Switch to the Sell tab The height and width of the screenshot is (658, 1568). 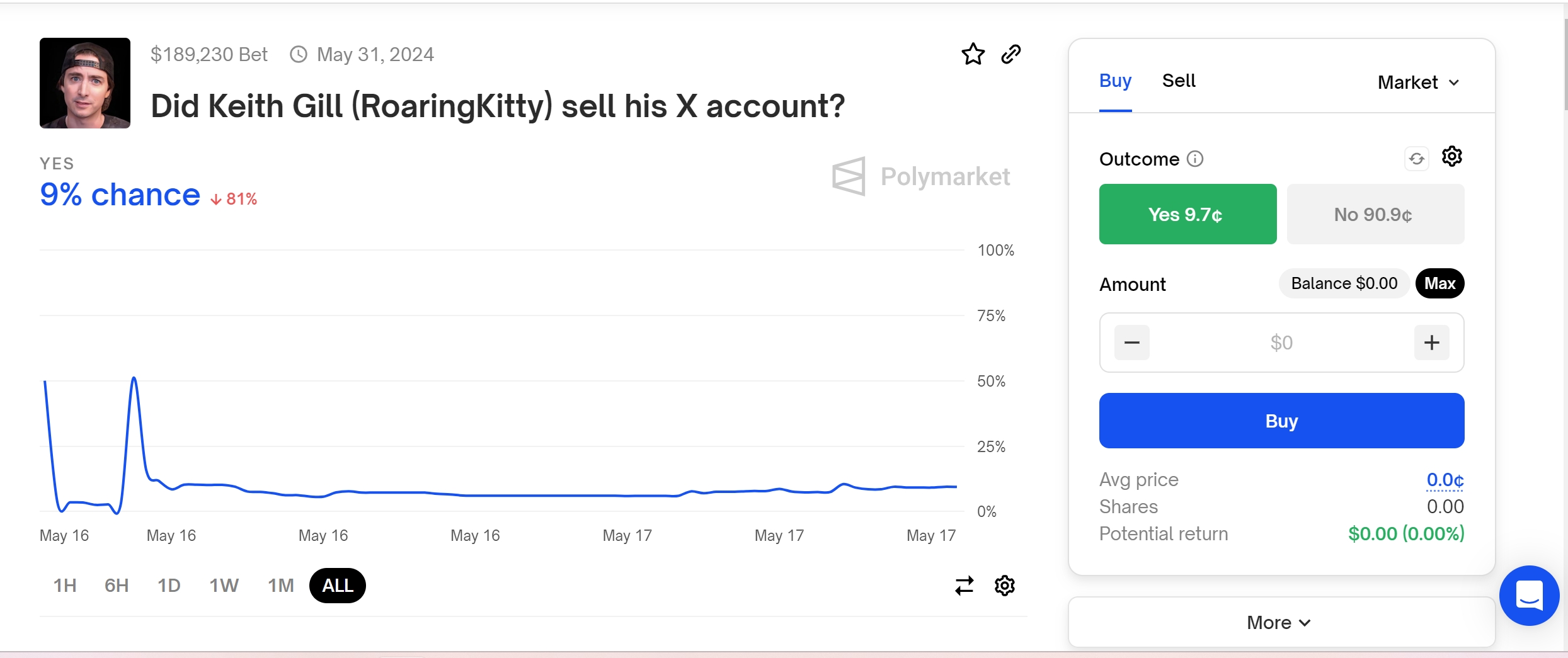point(1179,81)
